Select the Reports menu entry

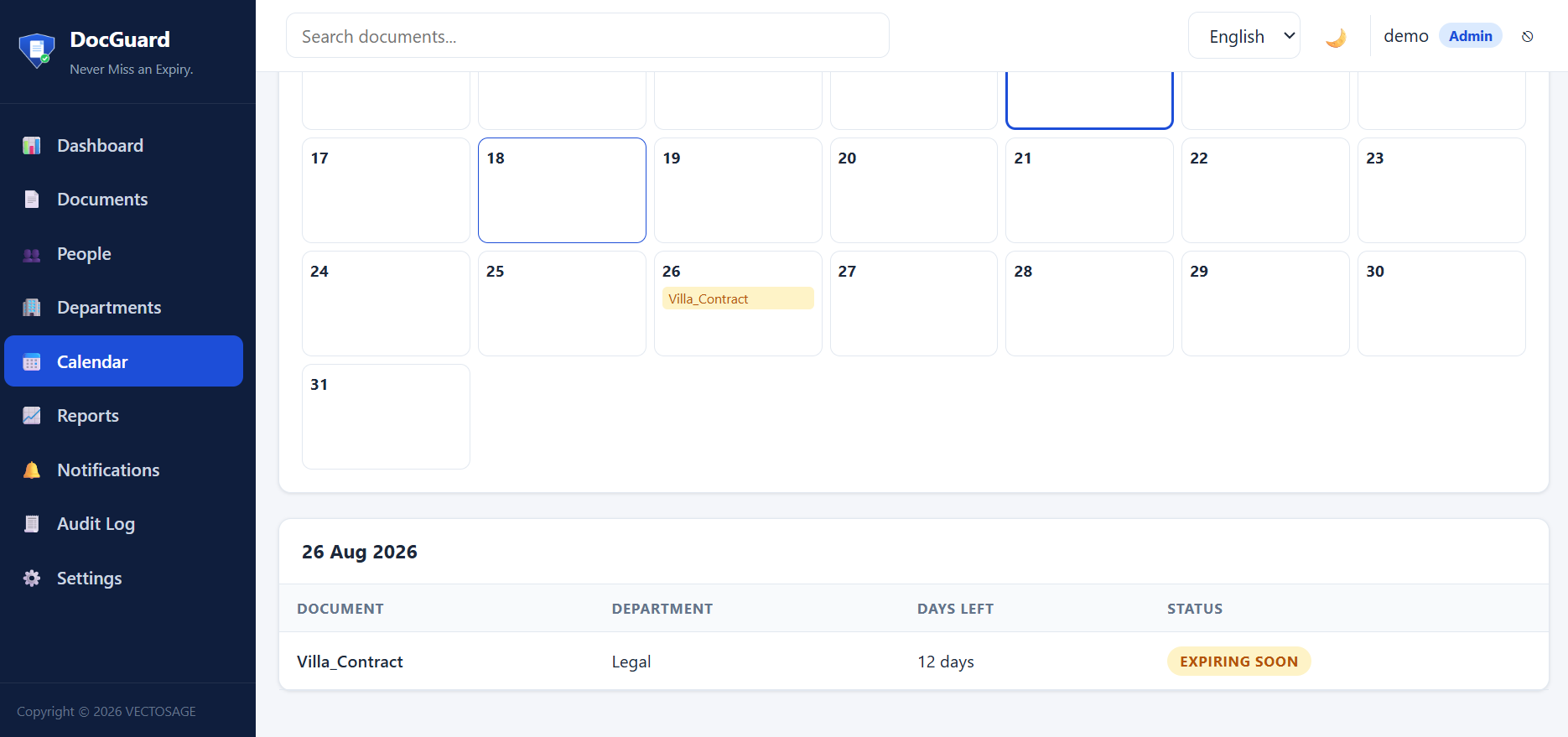(124, 416)
